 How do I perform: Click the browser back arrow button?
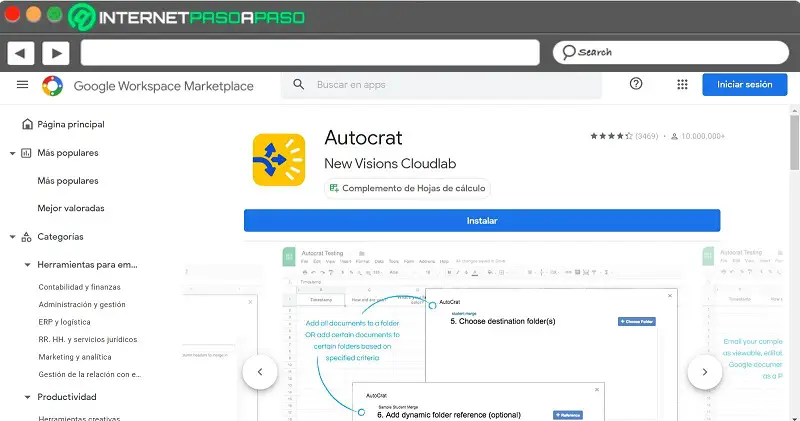click(x=20, y=53)
